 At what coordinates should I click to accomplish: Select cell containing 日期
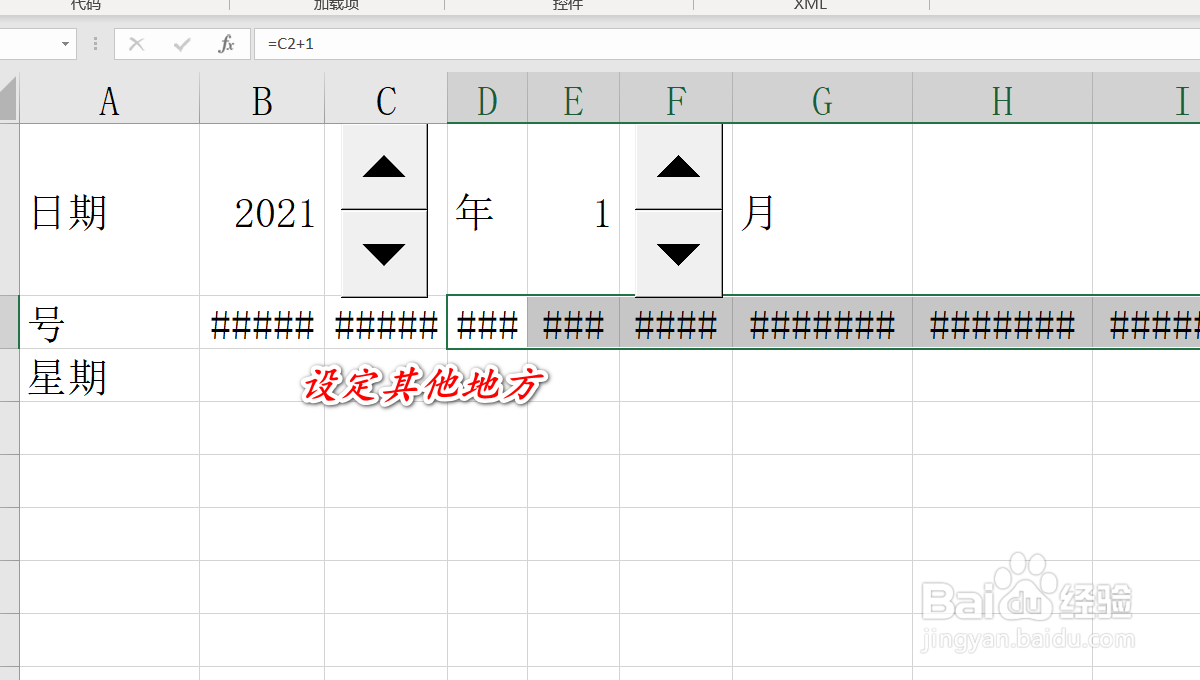click(109, 210)
